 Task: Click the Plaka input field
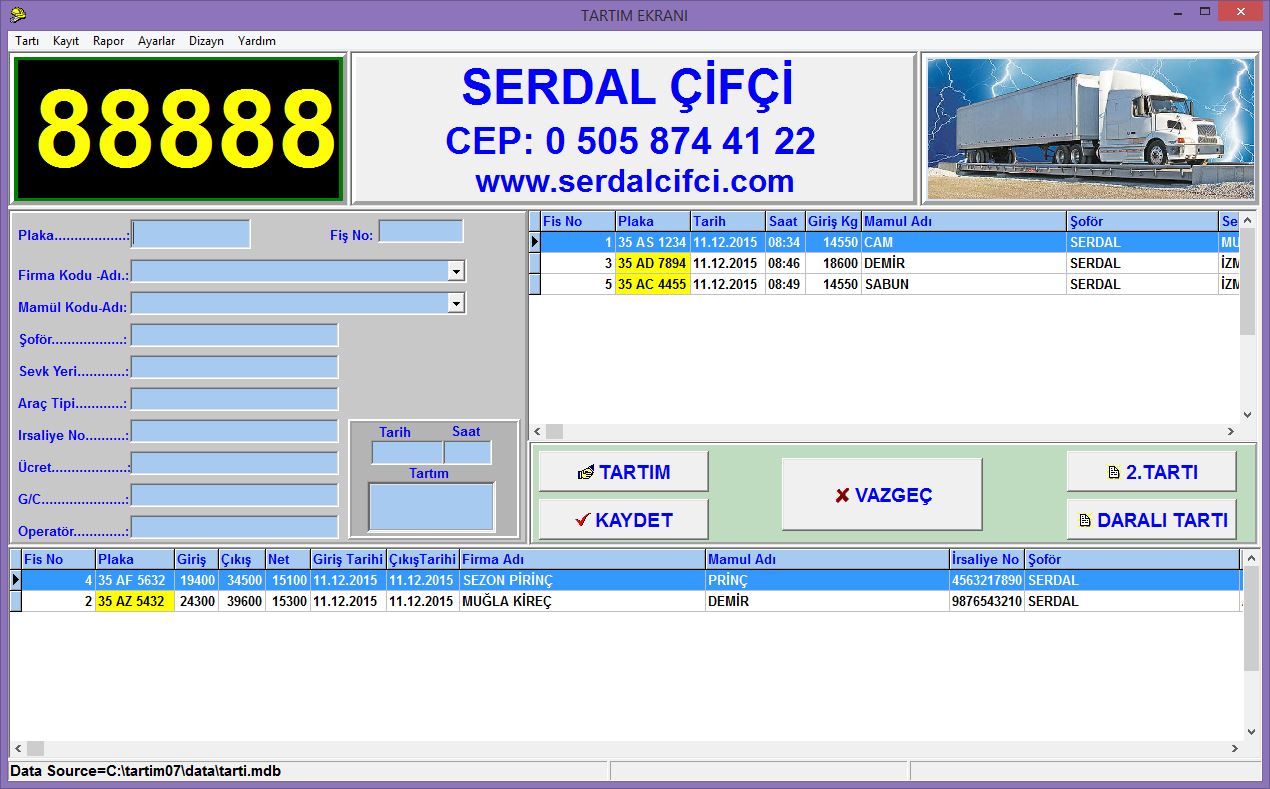pyautogui.click(x=190, y=234)
